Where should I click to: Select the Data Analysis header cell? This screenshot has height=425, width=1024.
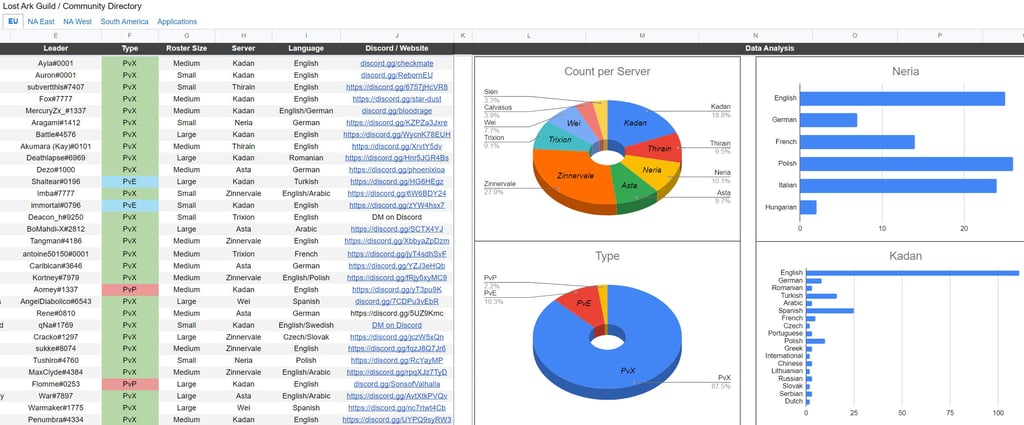tap(769, 48)
